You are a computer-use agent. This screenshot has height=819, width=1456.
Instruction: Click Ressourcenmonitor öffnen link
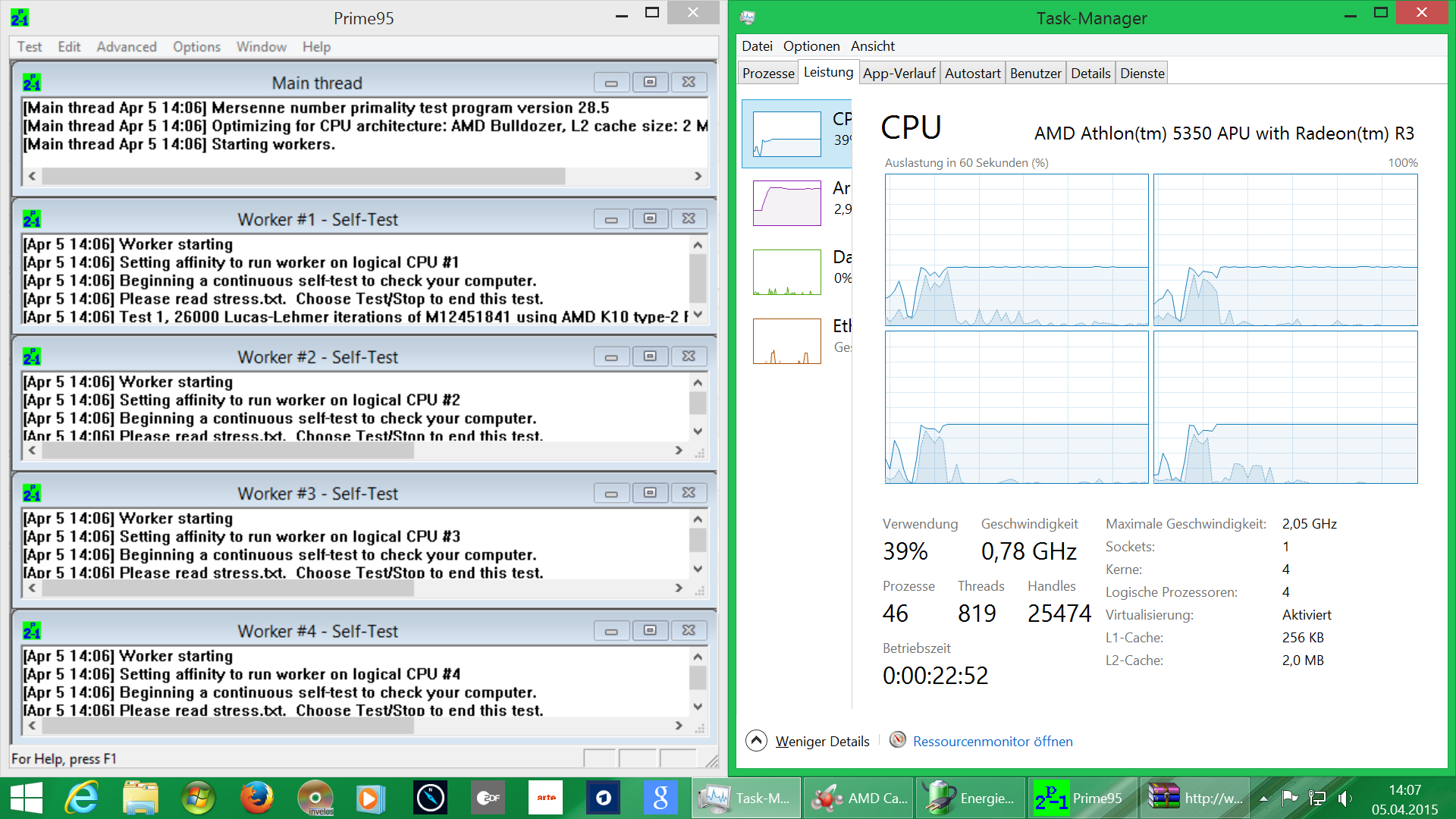(992, 742)
